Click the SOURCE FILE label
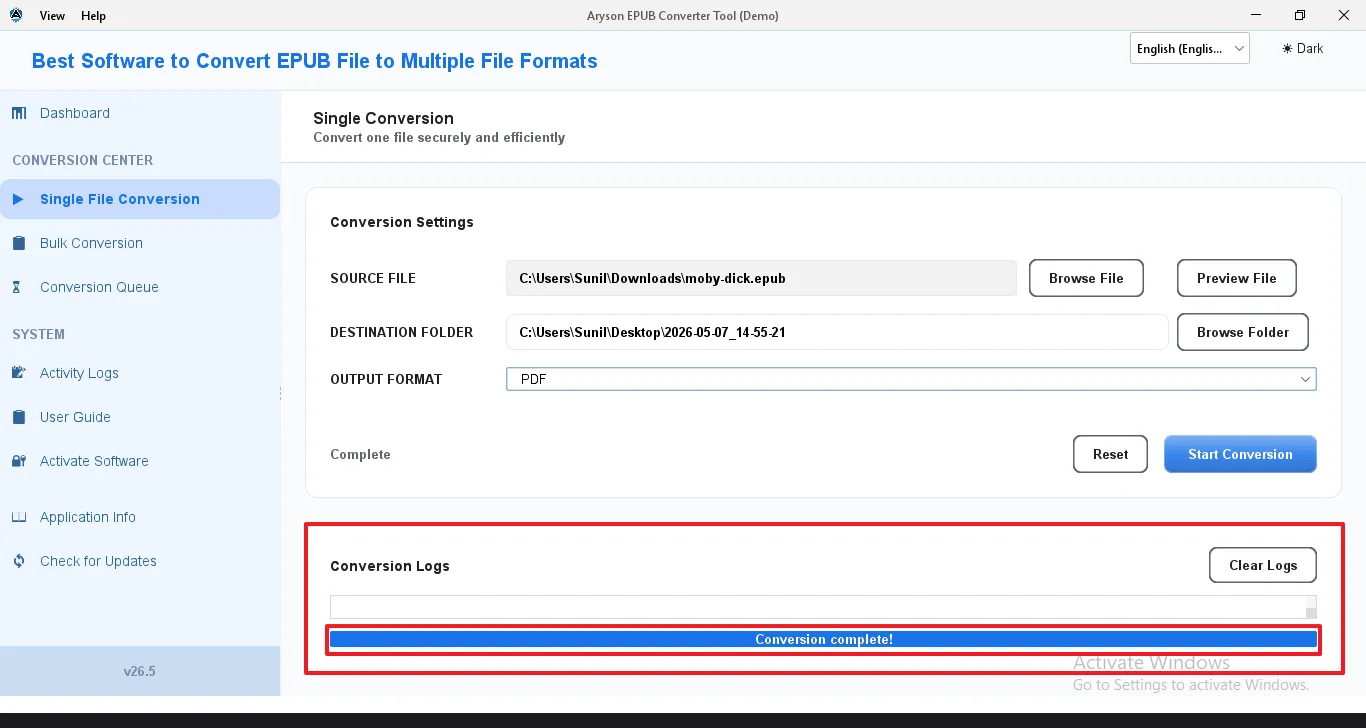 [x=373, y=278]
